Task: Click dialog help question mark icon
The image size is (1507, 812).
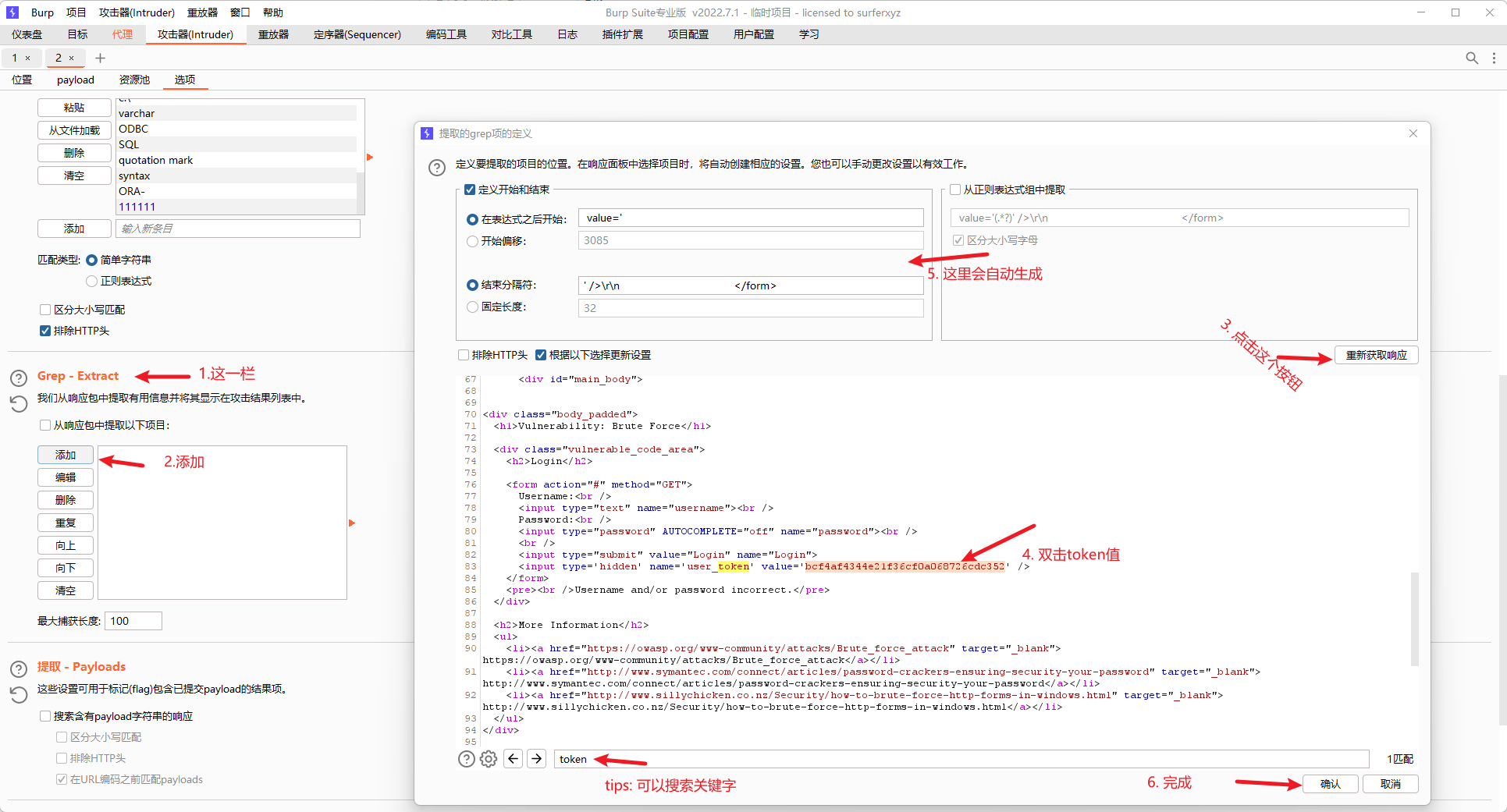Action: pos(437,167)
